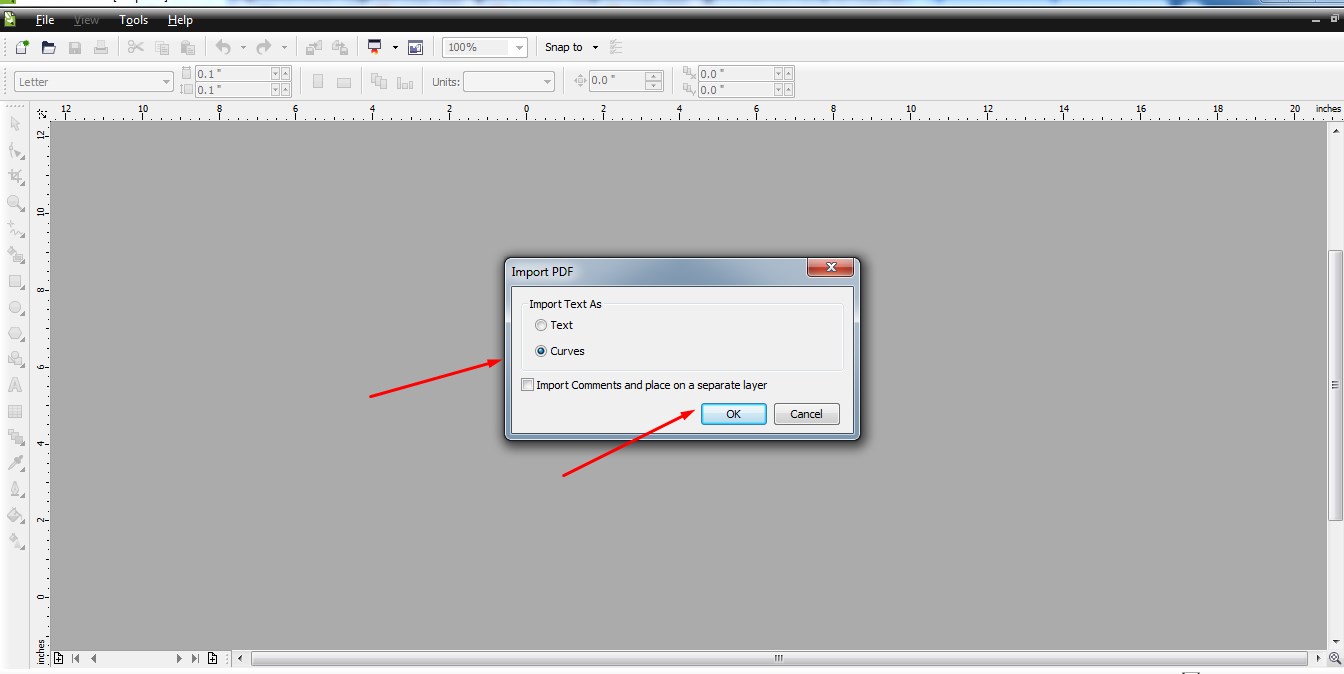This screenshot has height=674, width=1344.
Task: Expand the Application launcher arrow
Action: tap(395, 47)
